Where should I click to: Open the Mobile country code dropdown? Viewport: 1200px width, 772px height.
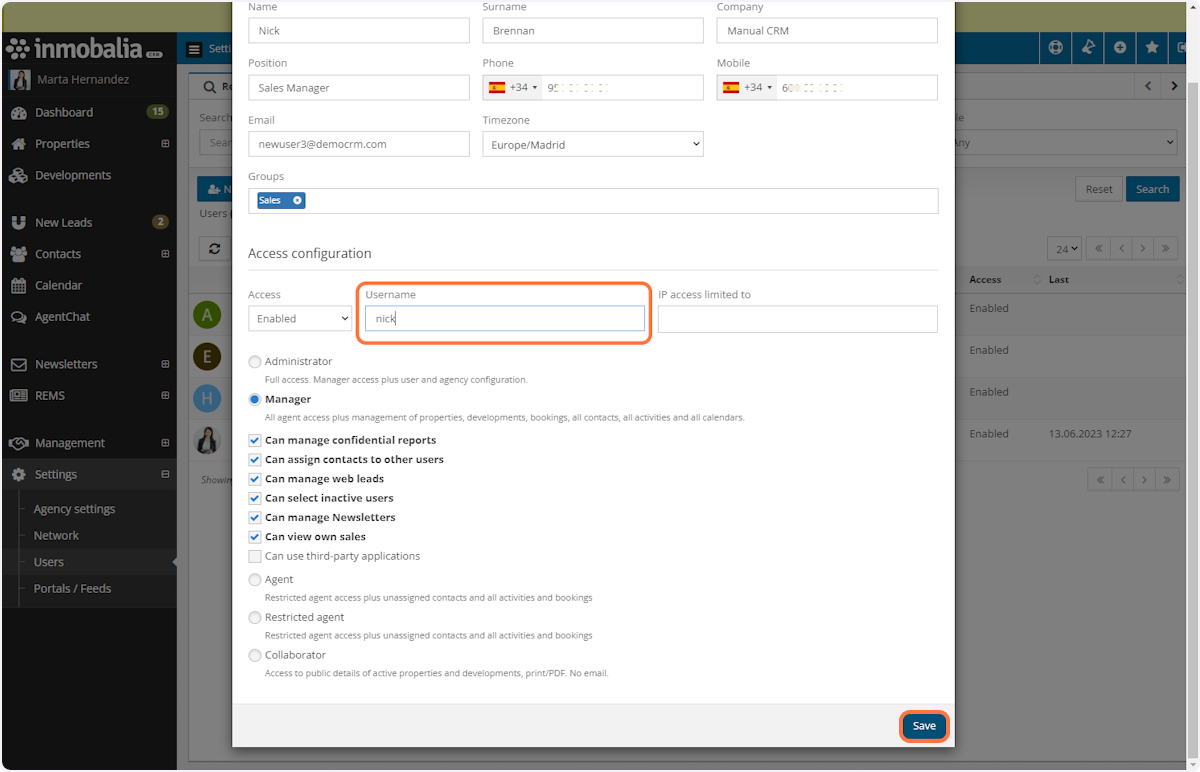click(746, 87)
